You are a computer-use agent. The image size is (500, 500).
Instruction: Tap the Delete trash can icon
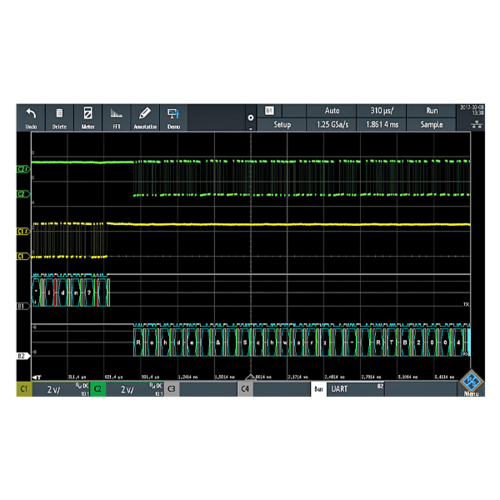59,114
